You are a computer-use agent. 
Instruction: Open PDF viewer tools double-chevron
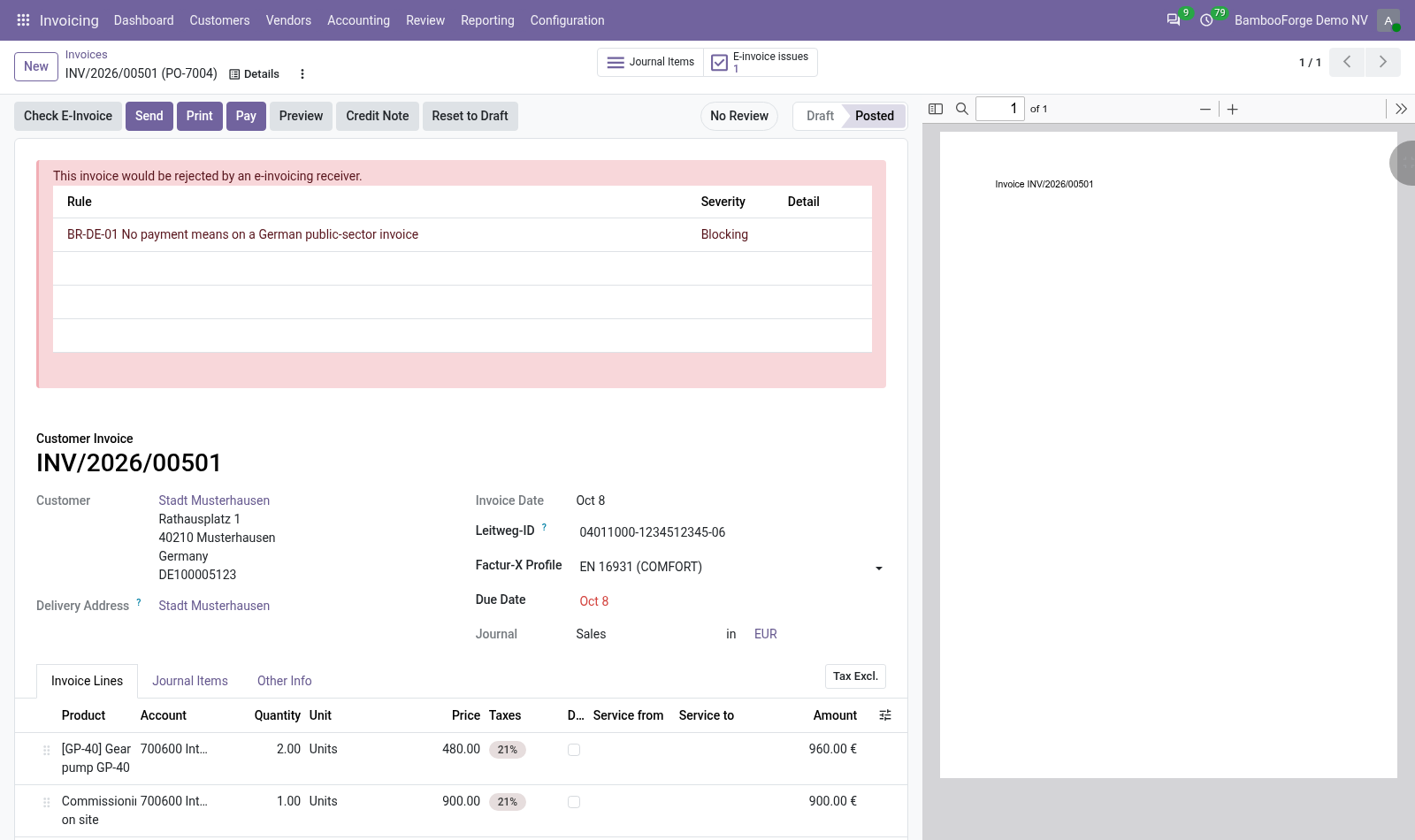tap(1401, 109)
